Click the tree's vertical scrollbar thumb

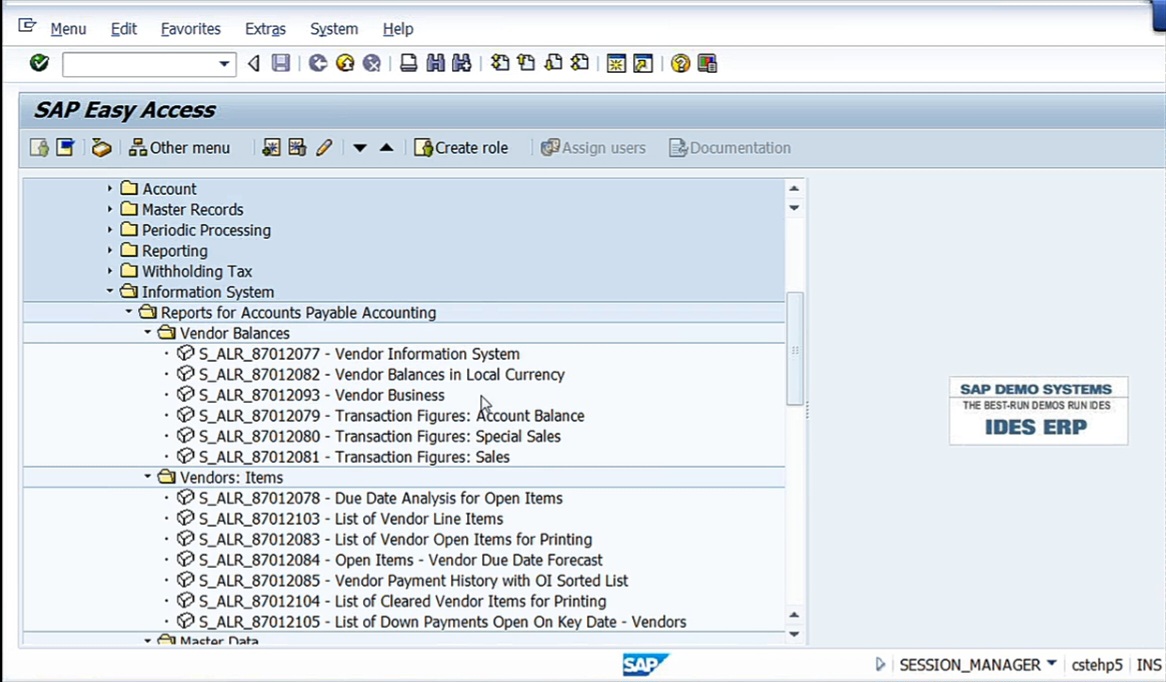tap(794, 349)
